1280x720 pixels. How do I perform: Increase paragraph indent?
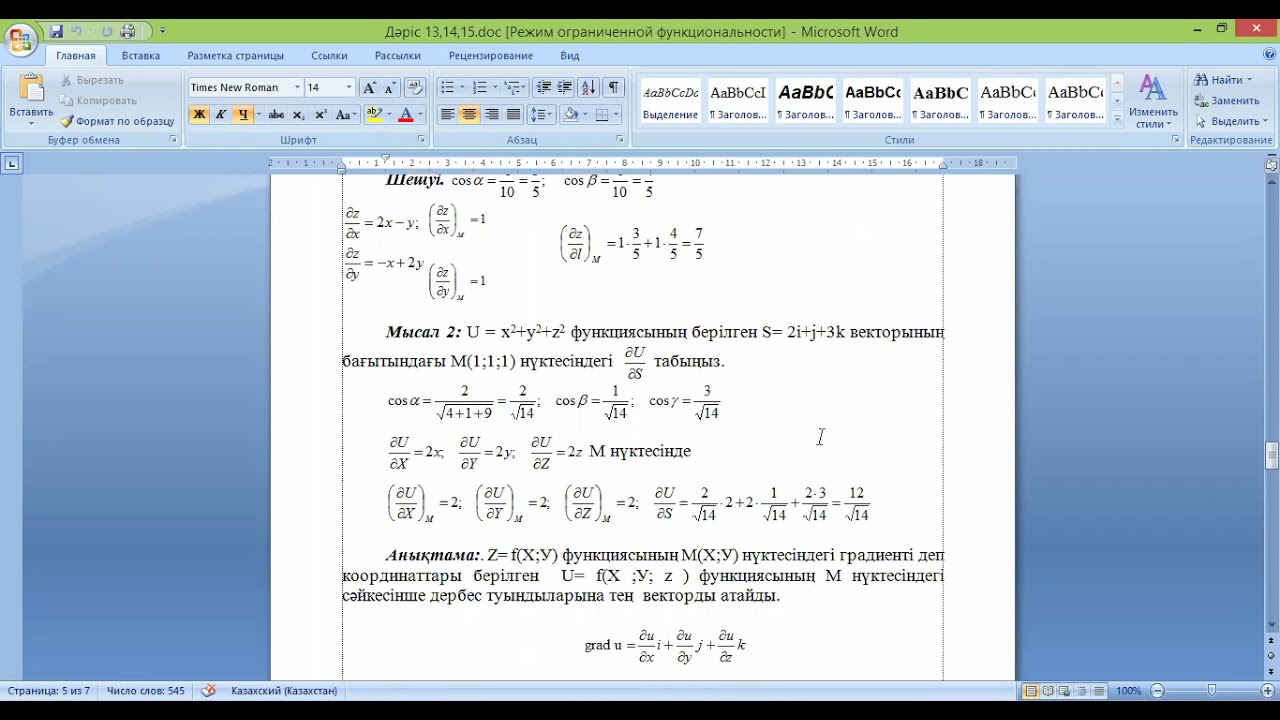[x=564, y=87]
